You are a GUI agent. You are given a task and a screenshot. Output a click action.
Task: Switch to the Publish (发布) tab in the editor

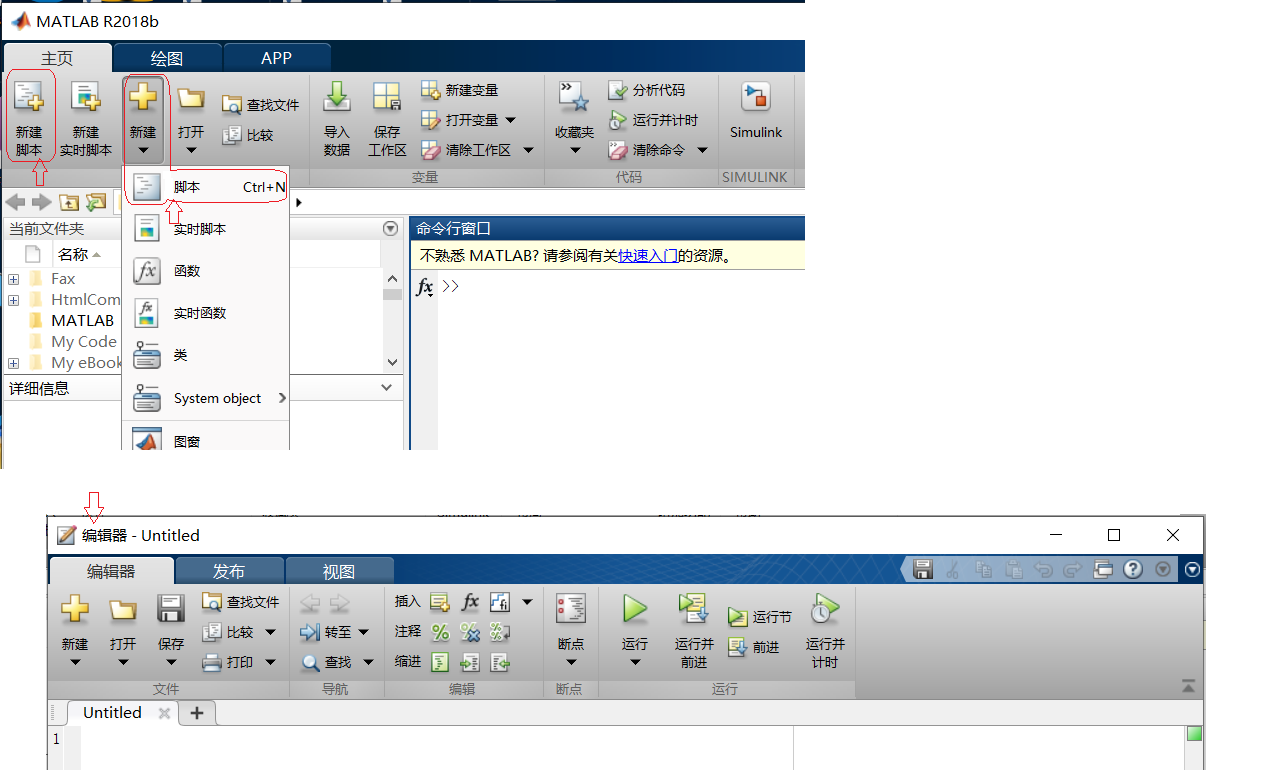229,572
